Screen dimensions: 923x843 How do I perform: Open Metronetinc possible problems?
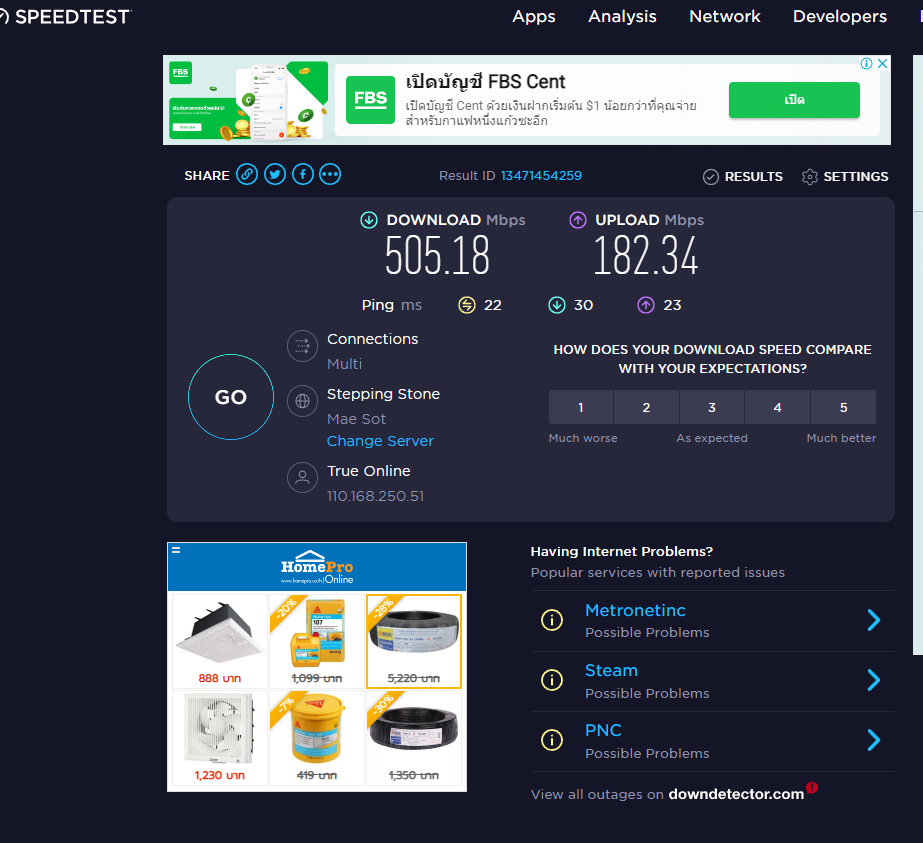pos(712,621)
